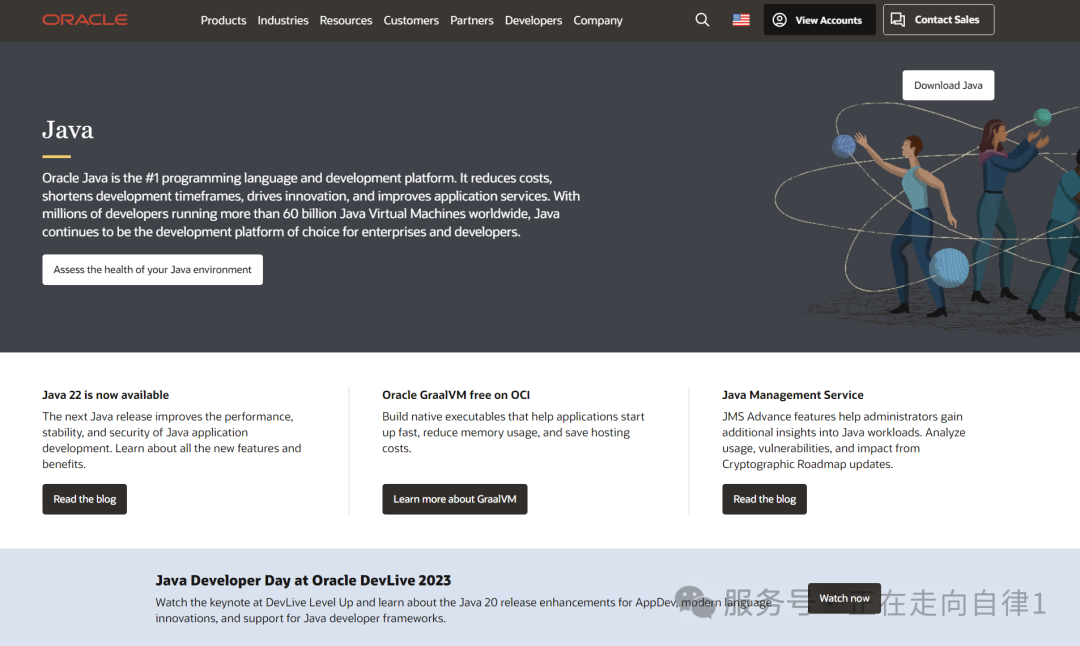Expand the Partners navigation menu
This screenshot has height=646, width=1080.
[x=472, y=21]
